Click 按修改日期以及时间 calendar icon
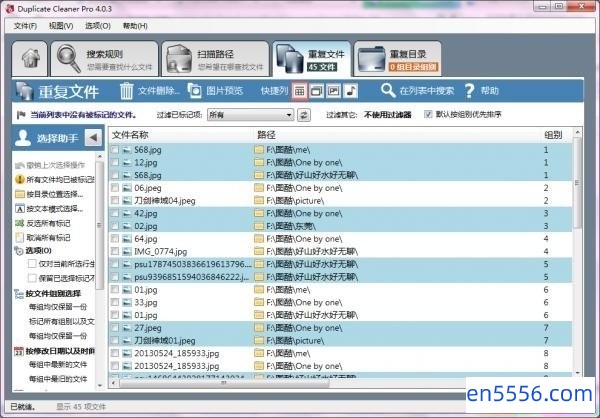The height and width of the screenshot is (418, 600). point(19,351)
